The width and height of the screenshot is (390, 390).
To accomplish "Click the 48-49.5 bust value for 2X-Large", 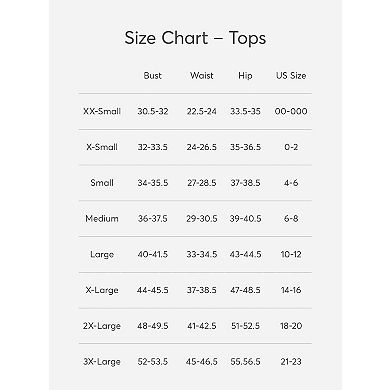I will pos(153,326).
